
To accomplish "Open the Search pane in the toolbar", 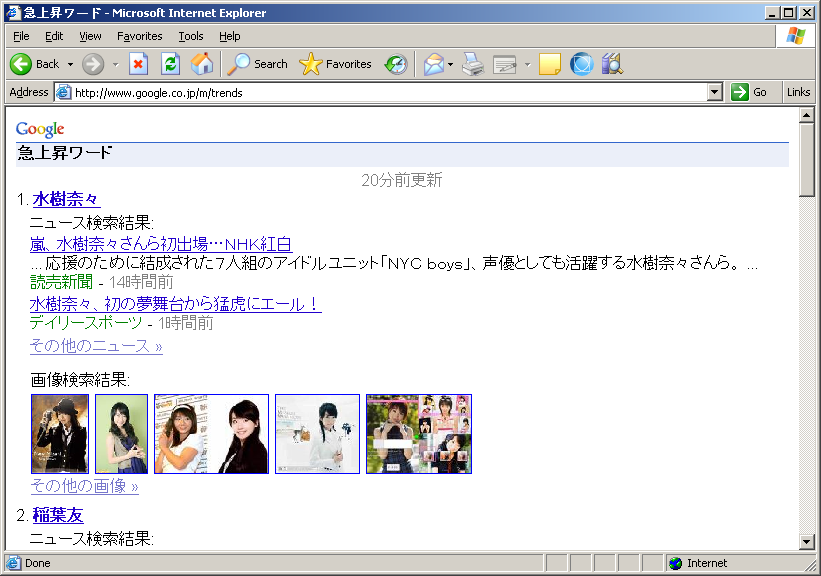I will click(258, 64).
